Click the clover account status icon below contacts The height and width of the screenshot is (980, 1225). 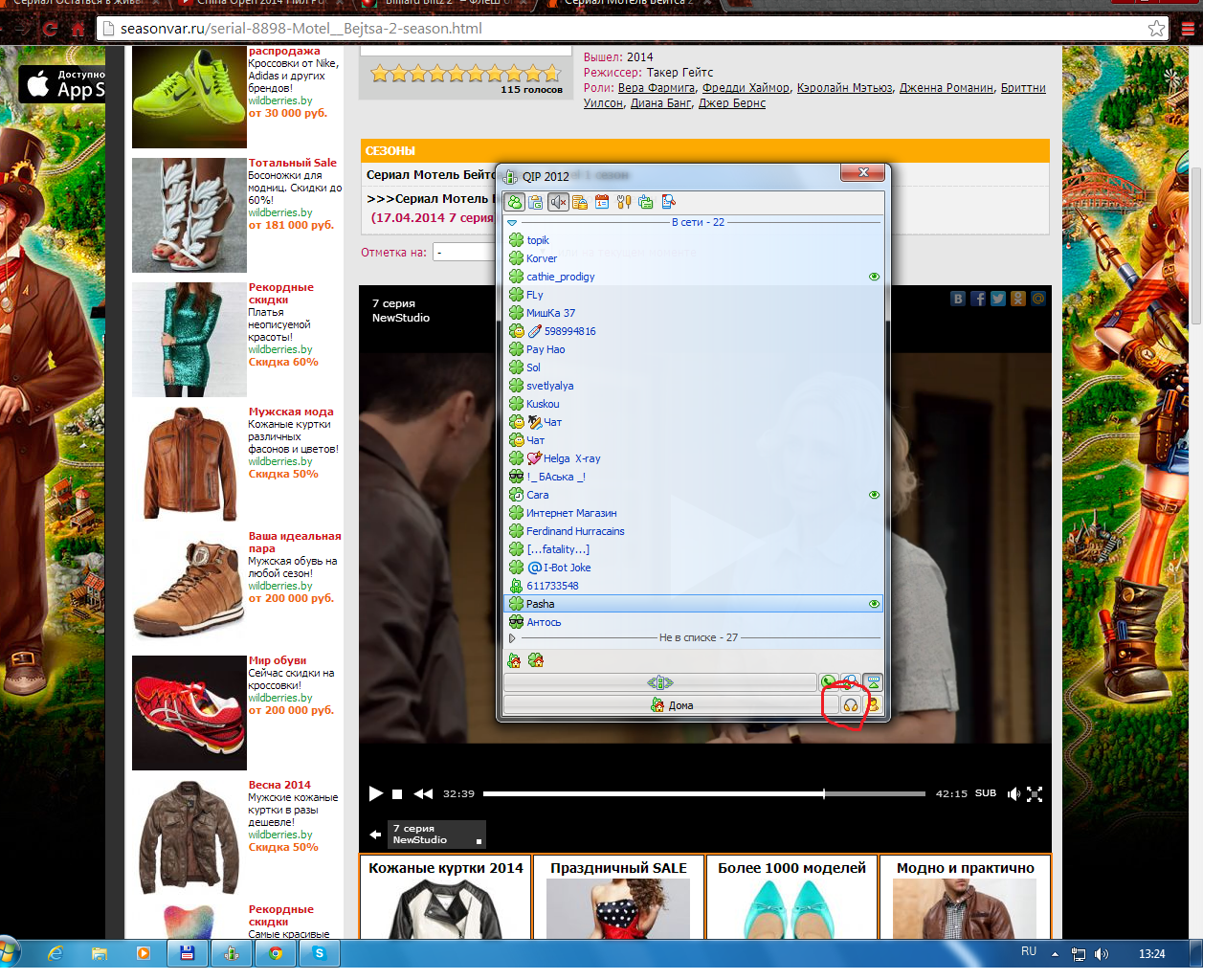536,660
